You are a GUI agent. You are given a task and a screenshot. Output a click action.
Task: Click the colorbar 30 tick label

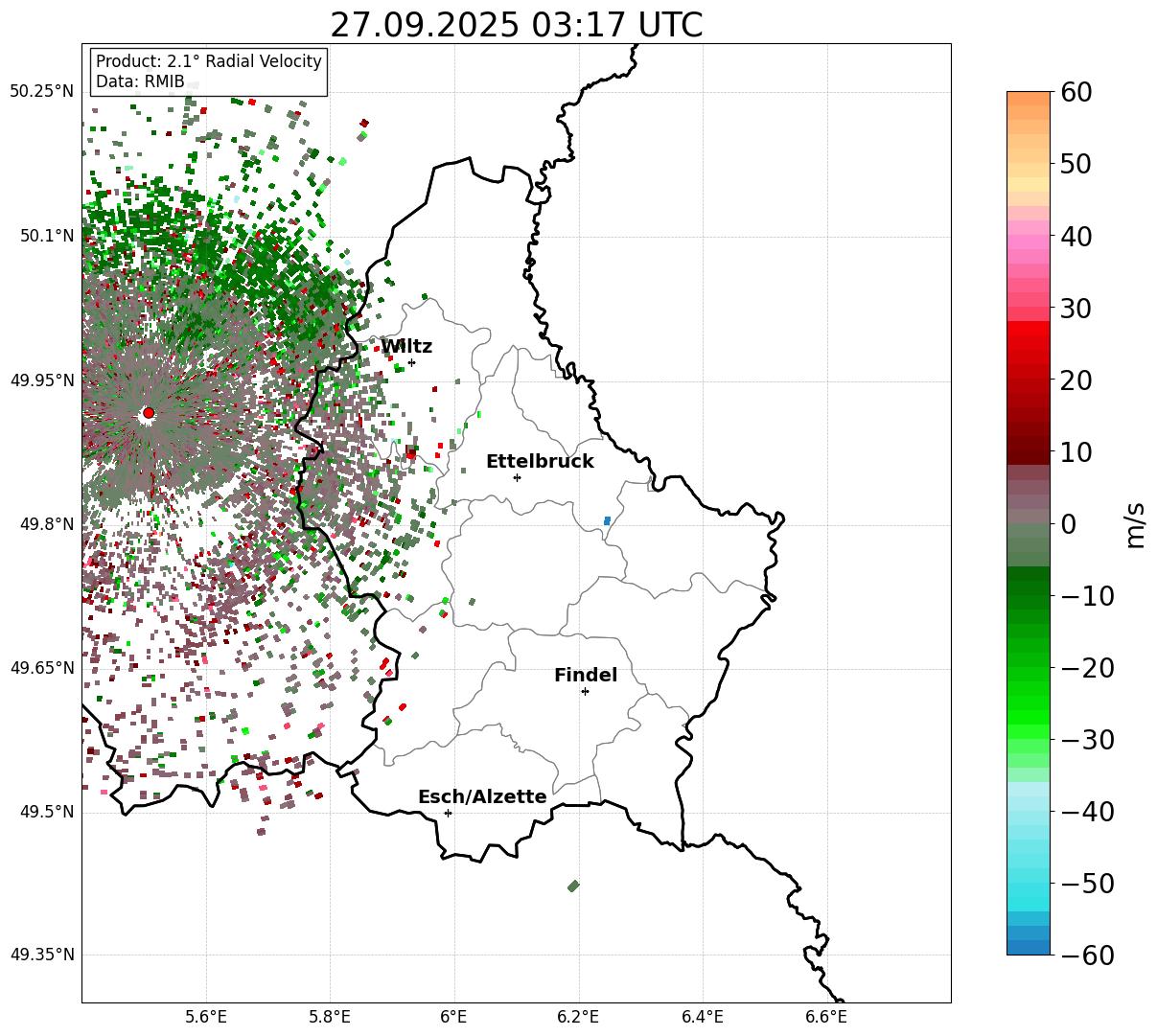pyautogui.click(x=1077, y=309)
